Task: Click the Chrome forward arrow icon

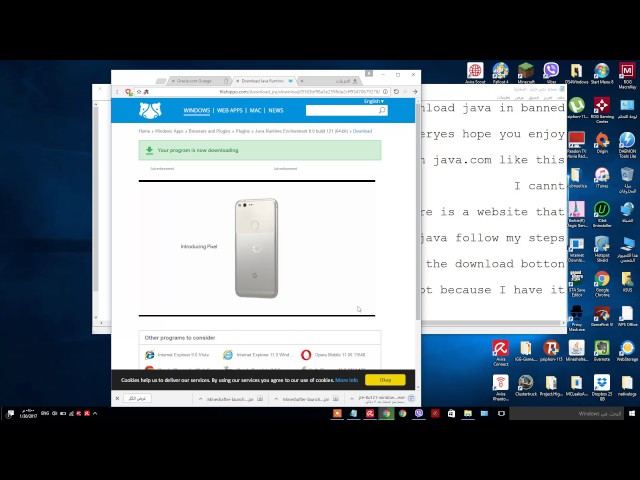Action: pyautogui.click(x=415, y=92)
